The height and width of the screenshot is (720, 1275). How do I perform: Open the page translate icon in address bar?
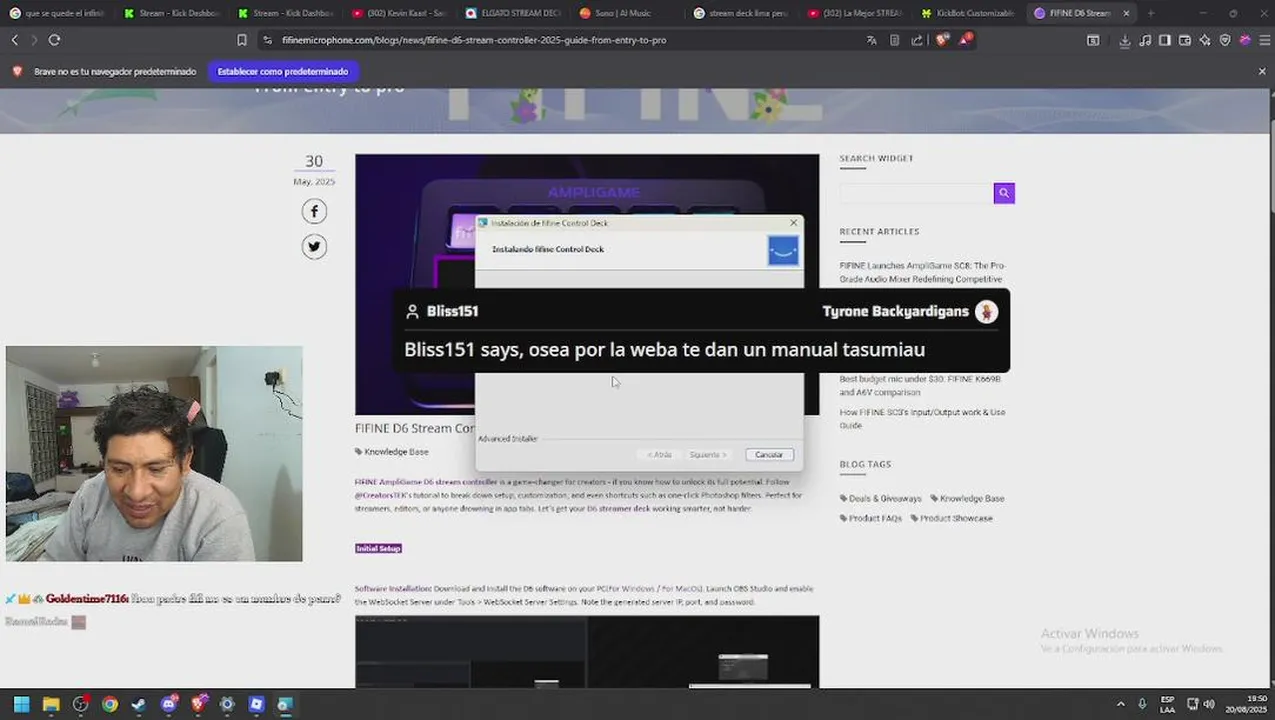(x=872, y=40)
